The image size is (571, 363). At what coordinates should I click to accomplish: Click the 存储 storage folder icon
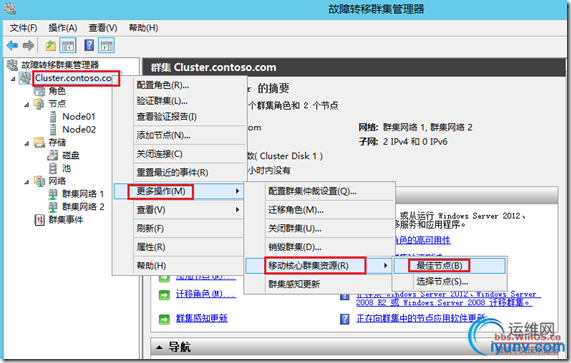(39, 142)
